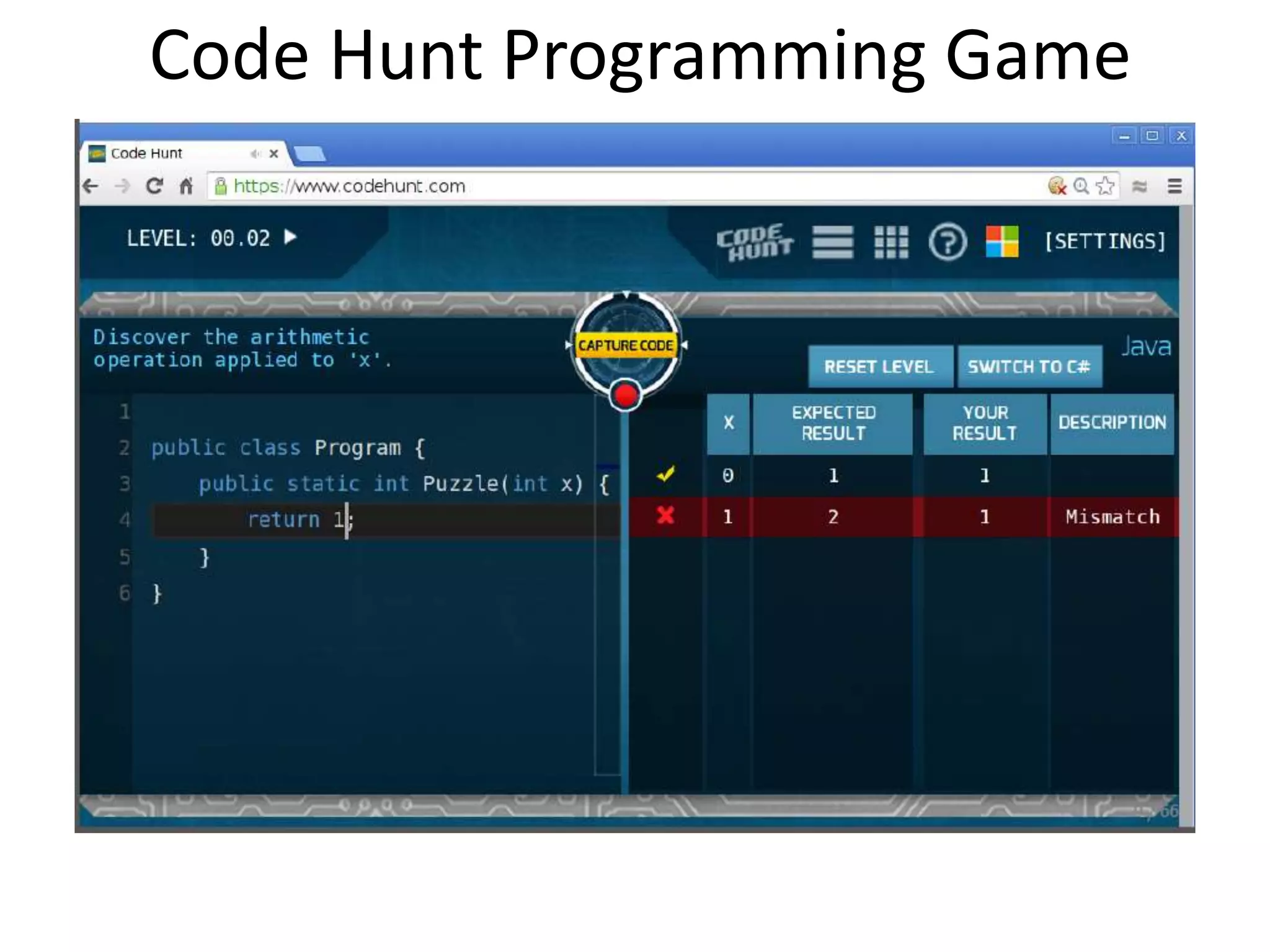Screen dimensions: 1270x952
Task: Click the Microsoft logo icon
Action: [1002, 242]
